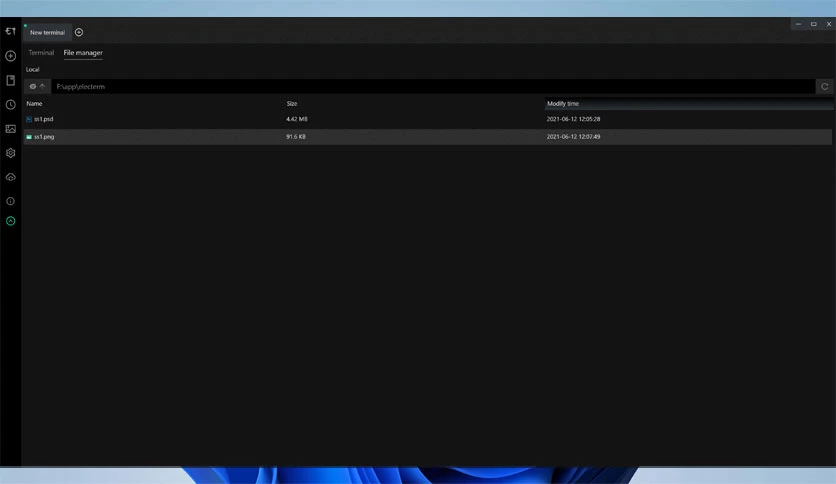
Task: Click modify time 2021-06-12 12:05:28
Action: click(x=573, y=119)
